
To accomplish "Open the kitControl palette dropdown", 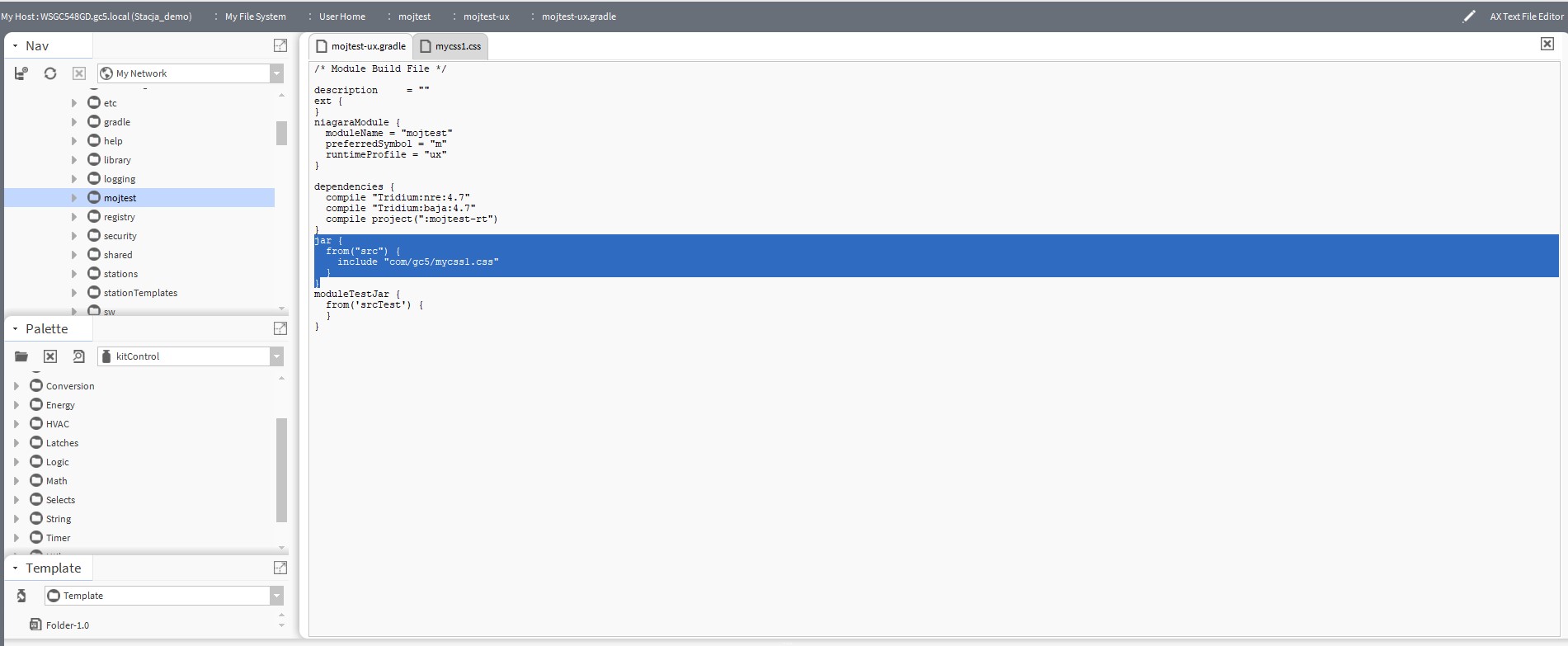I will pos(276,356).
